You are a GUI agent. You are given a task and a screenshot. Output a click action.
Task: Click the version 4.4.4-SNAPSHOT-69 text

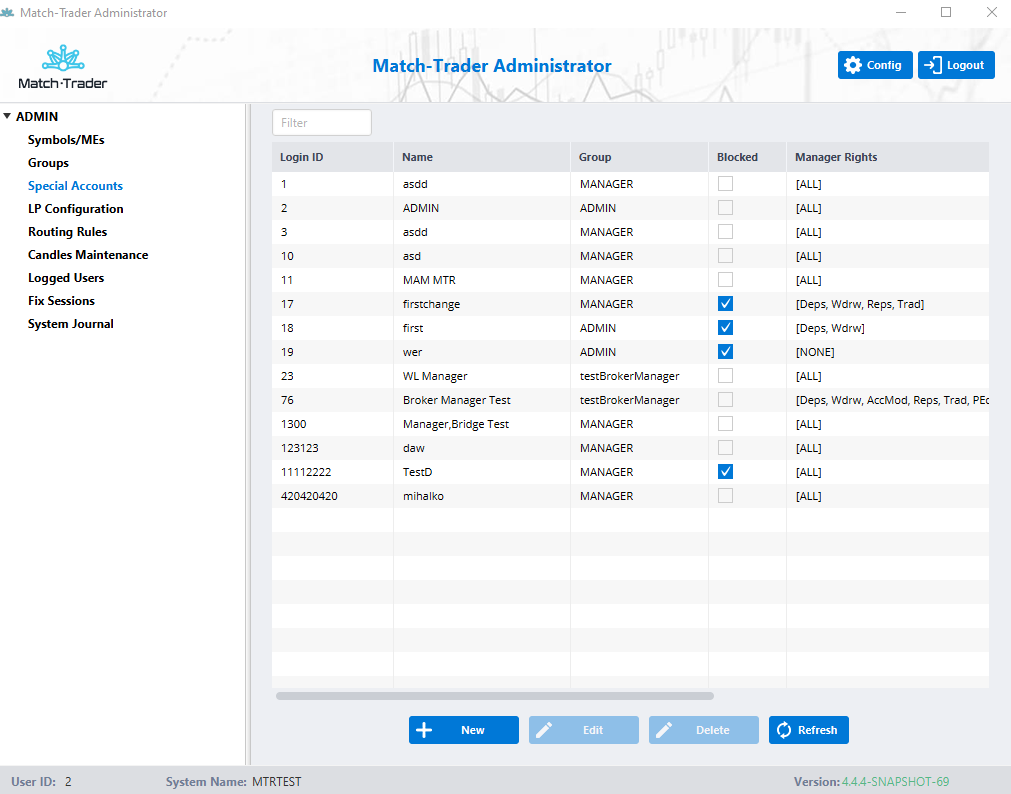895,782
